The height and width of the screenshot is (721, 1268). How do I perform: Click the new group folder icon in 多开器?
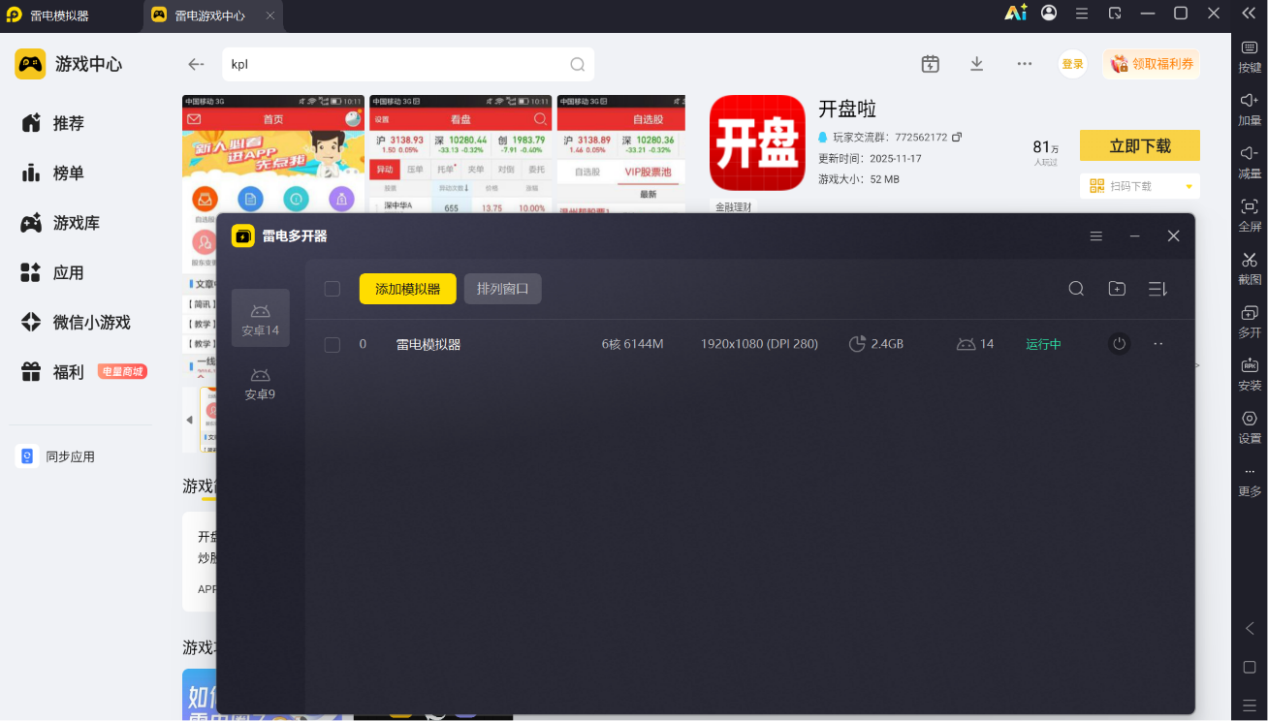1117,289
